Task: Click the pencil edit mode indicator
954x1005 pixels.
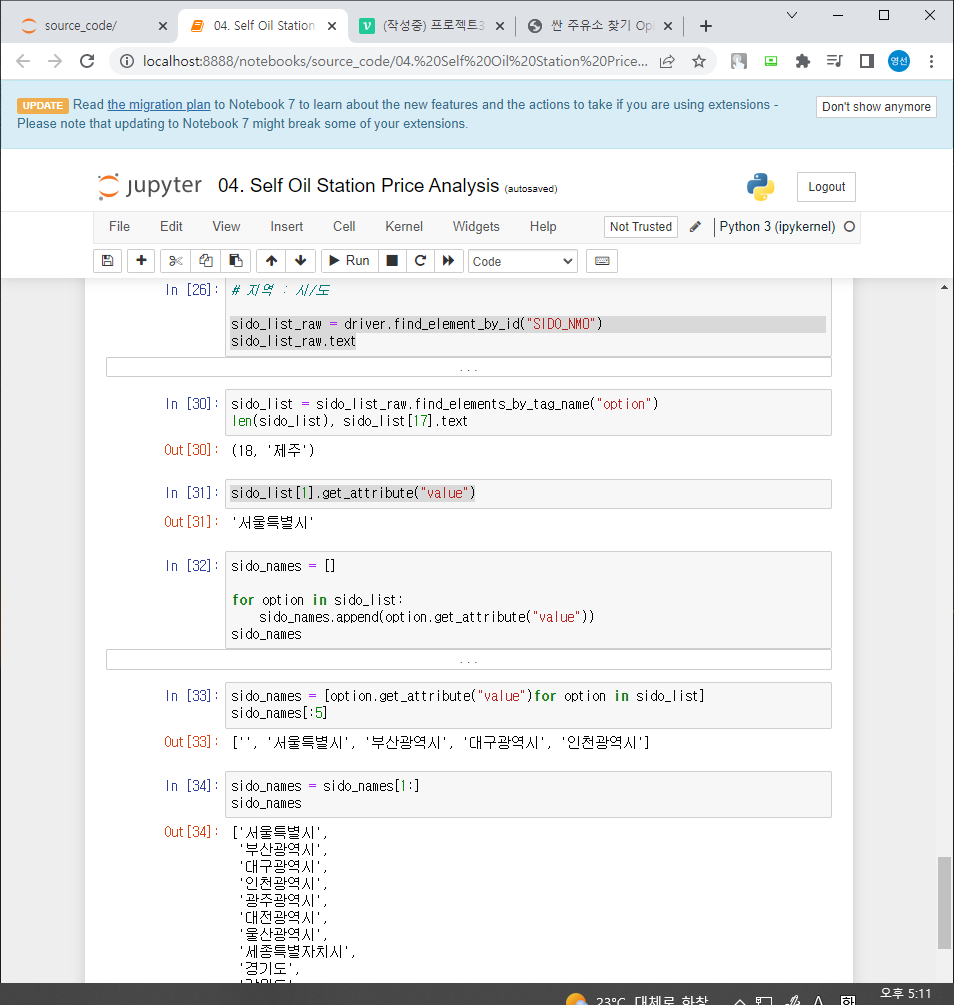Action: (695, 227)
